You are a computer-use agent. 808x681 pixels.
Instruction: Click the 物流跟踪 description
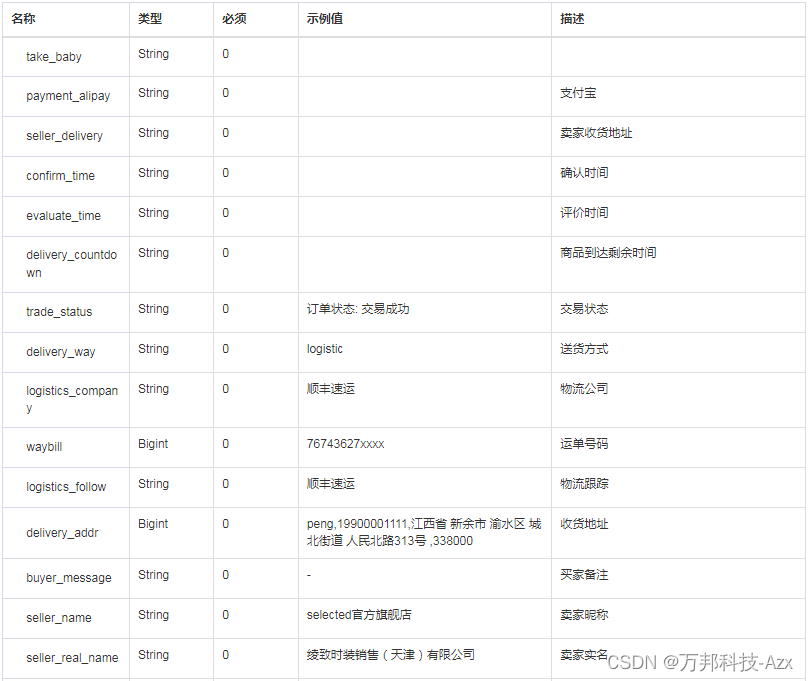(584, 484)
